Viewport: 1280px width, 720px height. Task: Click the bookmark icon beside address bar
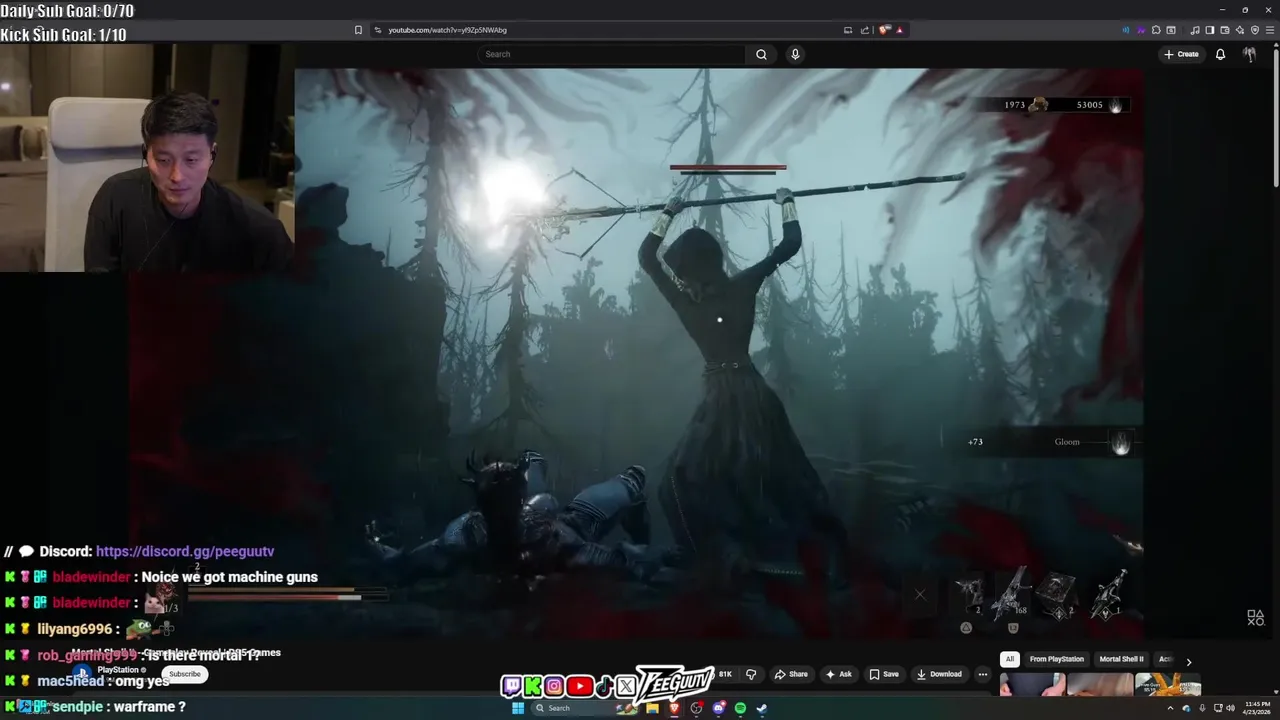(358, 30)
